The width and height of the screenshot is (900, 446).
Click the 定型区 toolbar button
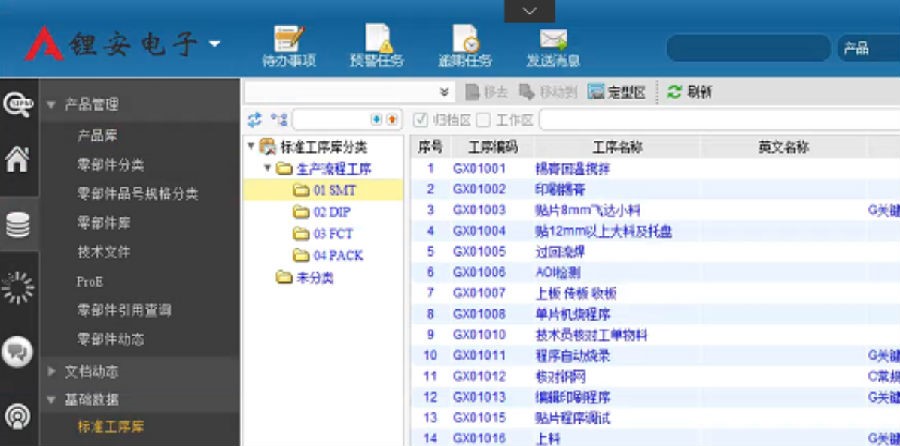pyautogui.click(x=616, y=92)
